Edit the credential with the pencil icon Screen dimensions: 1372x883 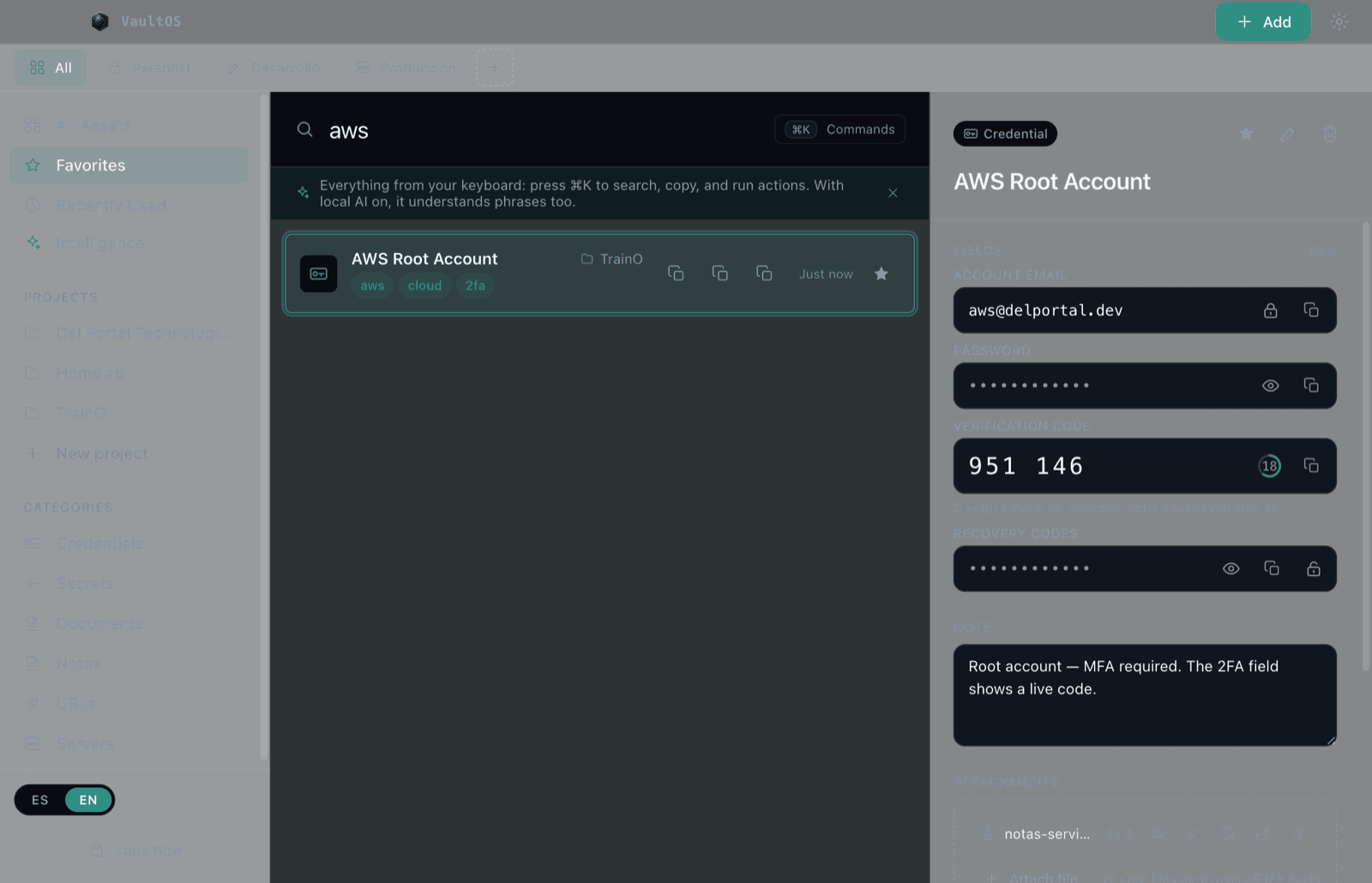tap(1287, 134)
